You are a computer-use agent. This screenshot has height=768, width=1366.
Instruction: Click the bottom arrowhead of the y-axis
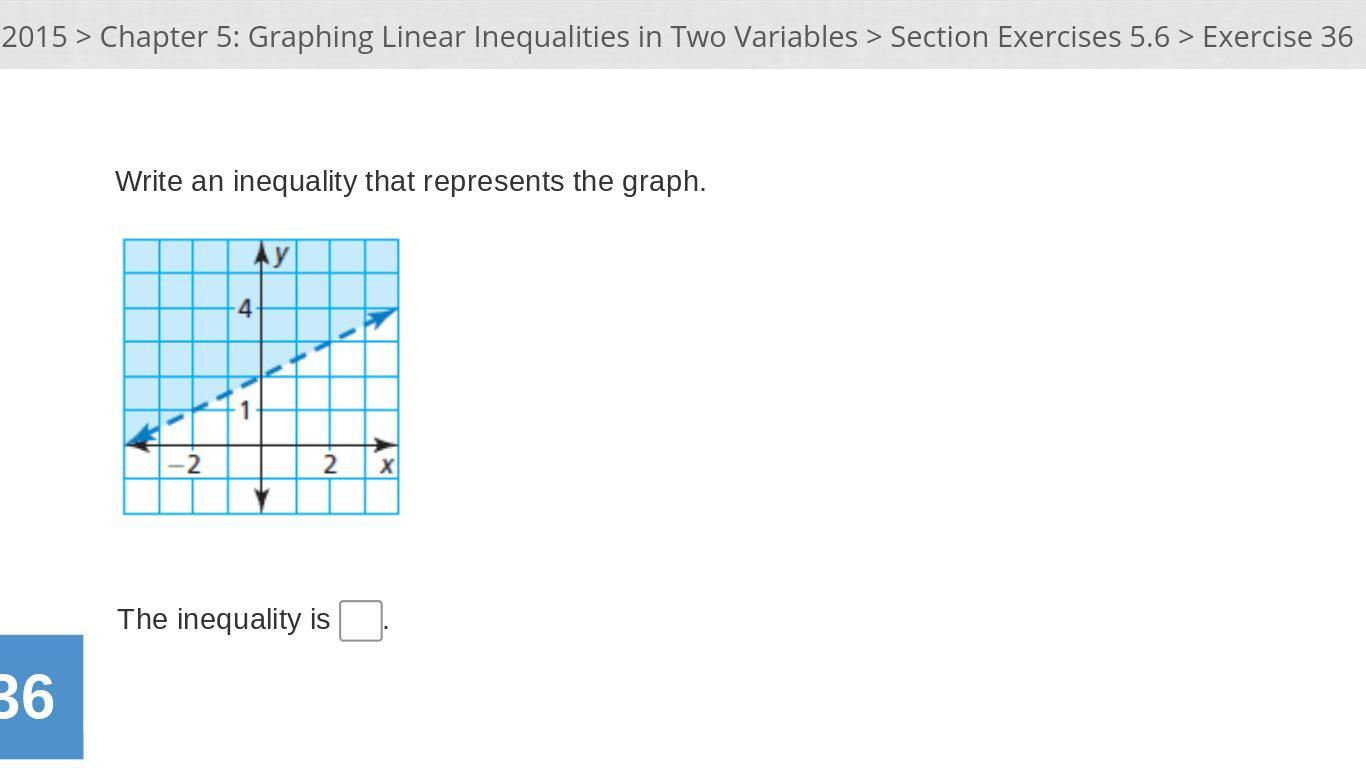point(262,499)
